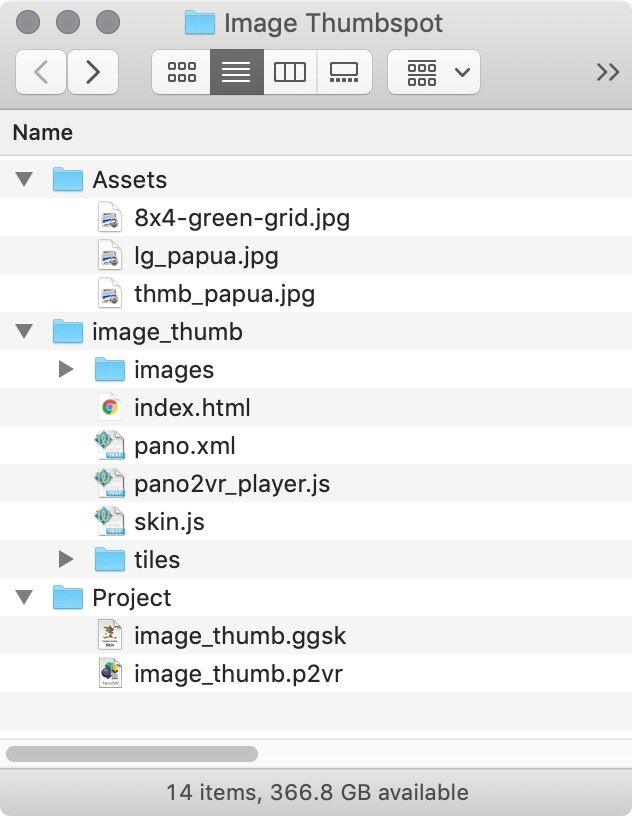The height and width of the screenshot is (816, 632).
Task: Select file name image_thumb.ggsk
Action: pyautogui.click(x=240, y=636)
